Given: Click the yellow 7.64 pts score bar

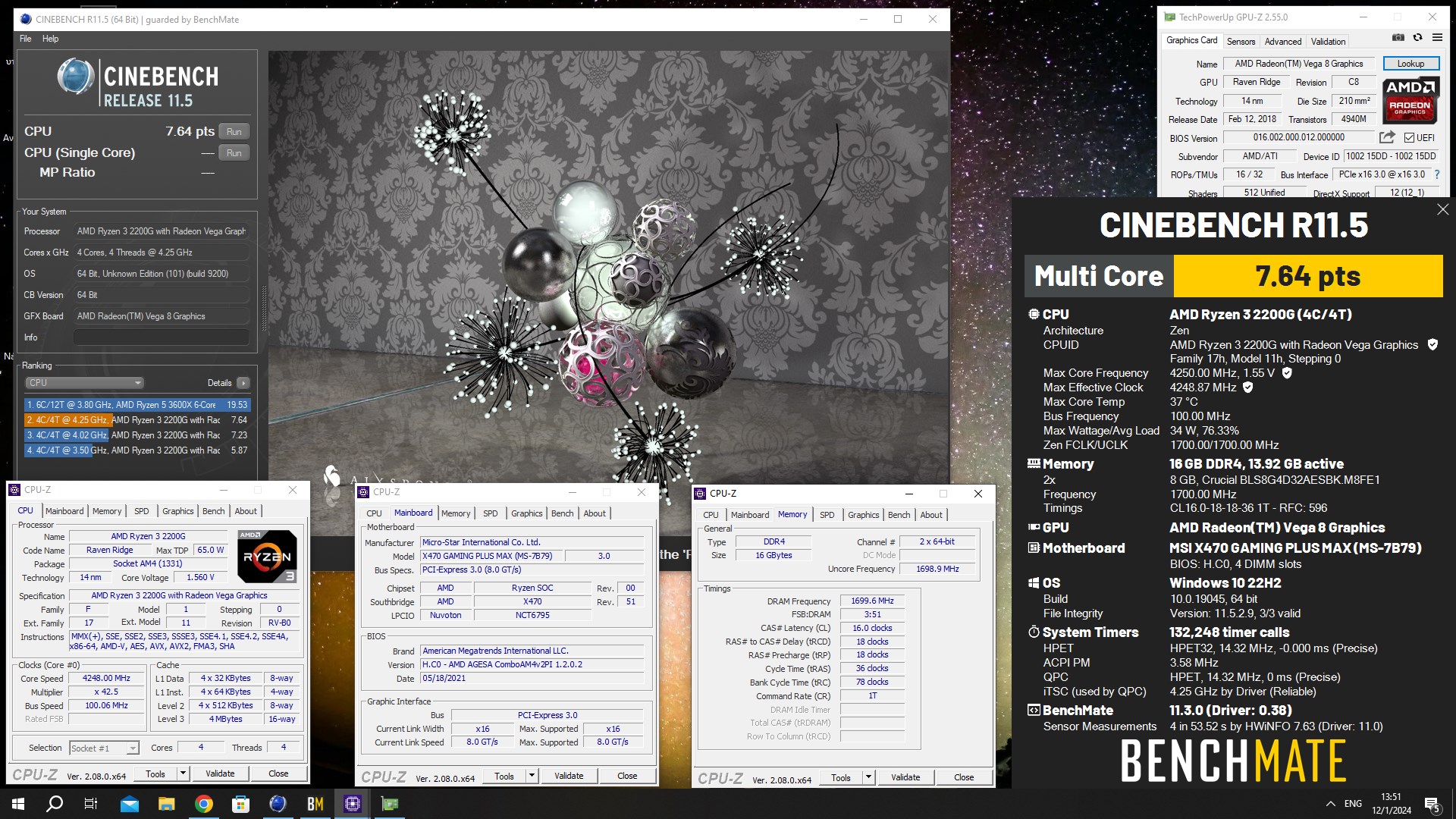Looking at the screenshot, I should tap(1308, 276).
